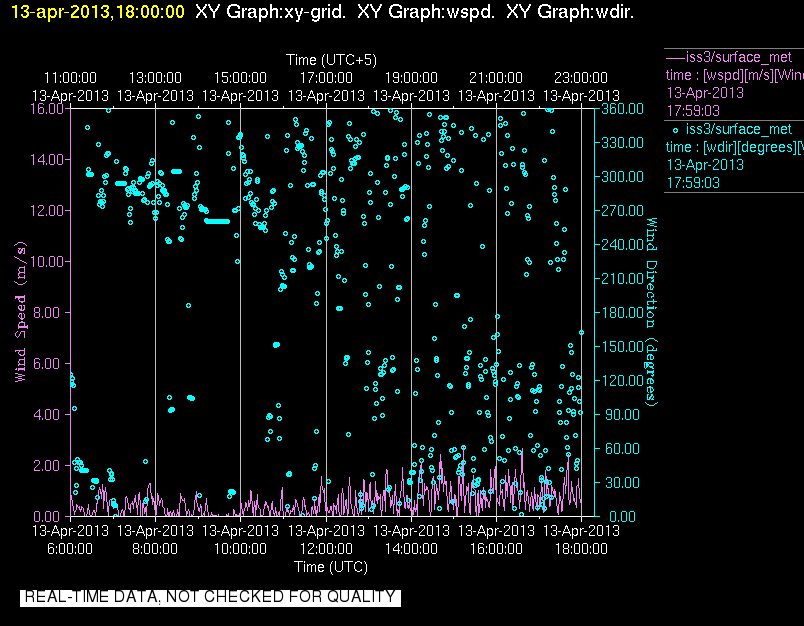The height and width of the screenshot is (626, 804).
Task: Click the 360.00 wind direction tick label
Action: [x=622, y=109]
